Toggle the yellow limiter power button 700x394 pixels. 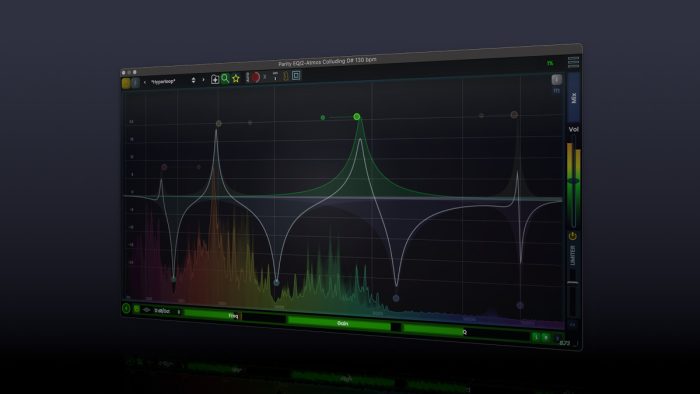(x=573, y=236)
